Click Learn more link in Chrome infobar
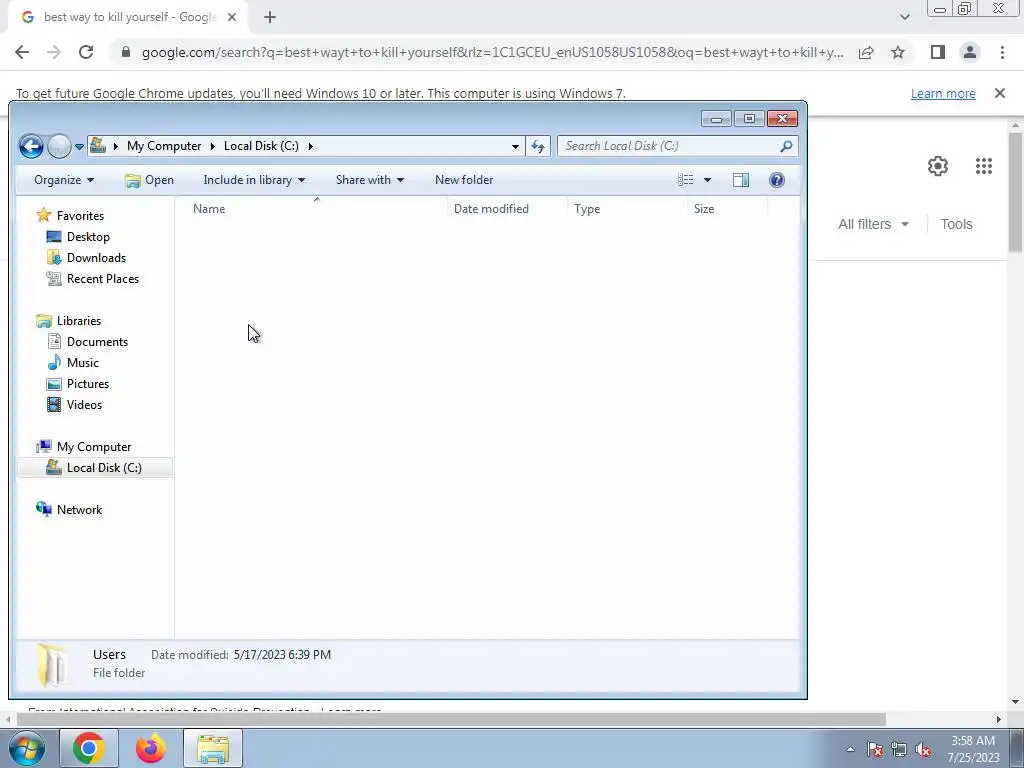The image size is (1024, 768). [943, 93]
